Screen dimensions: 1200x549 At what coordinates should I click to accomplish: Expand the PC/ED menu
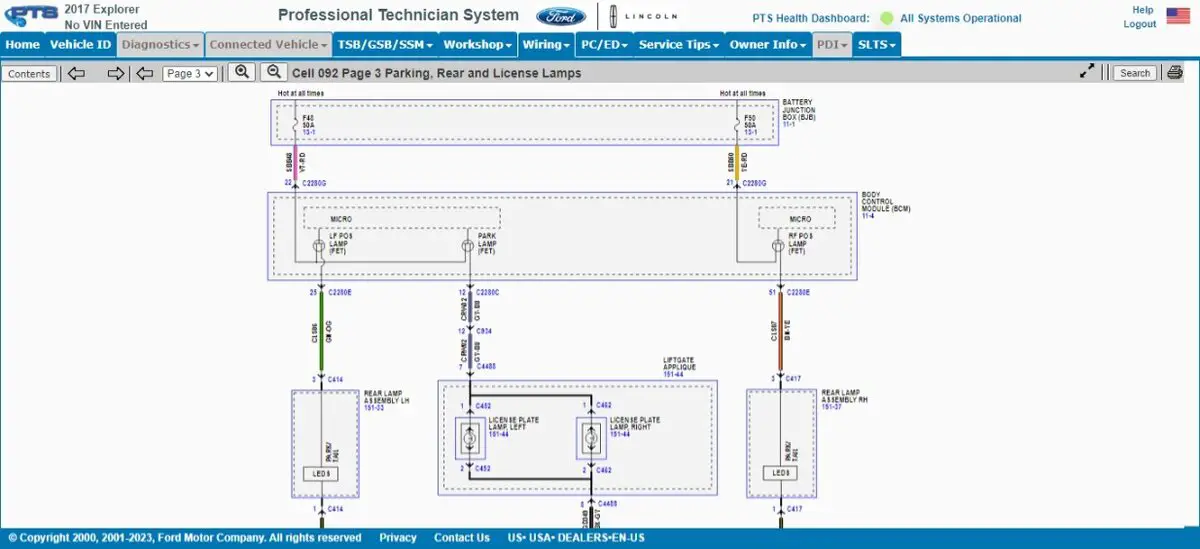[603, 44]
